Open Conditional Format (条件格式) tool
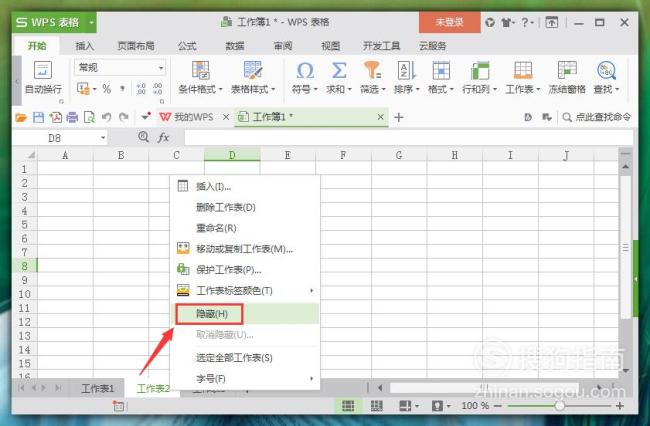 coord(201,70)
